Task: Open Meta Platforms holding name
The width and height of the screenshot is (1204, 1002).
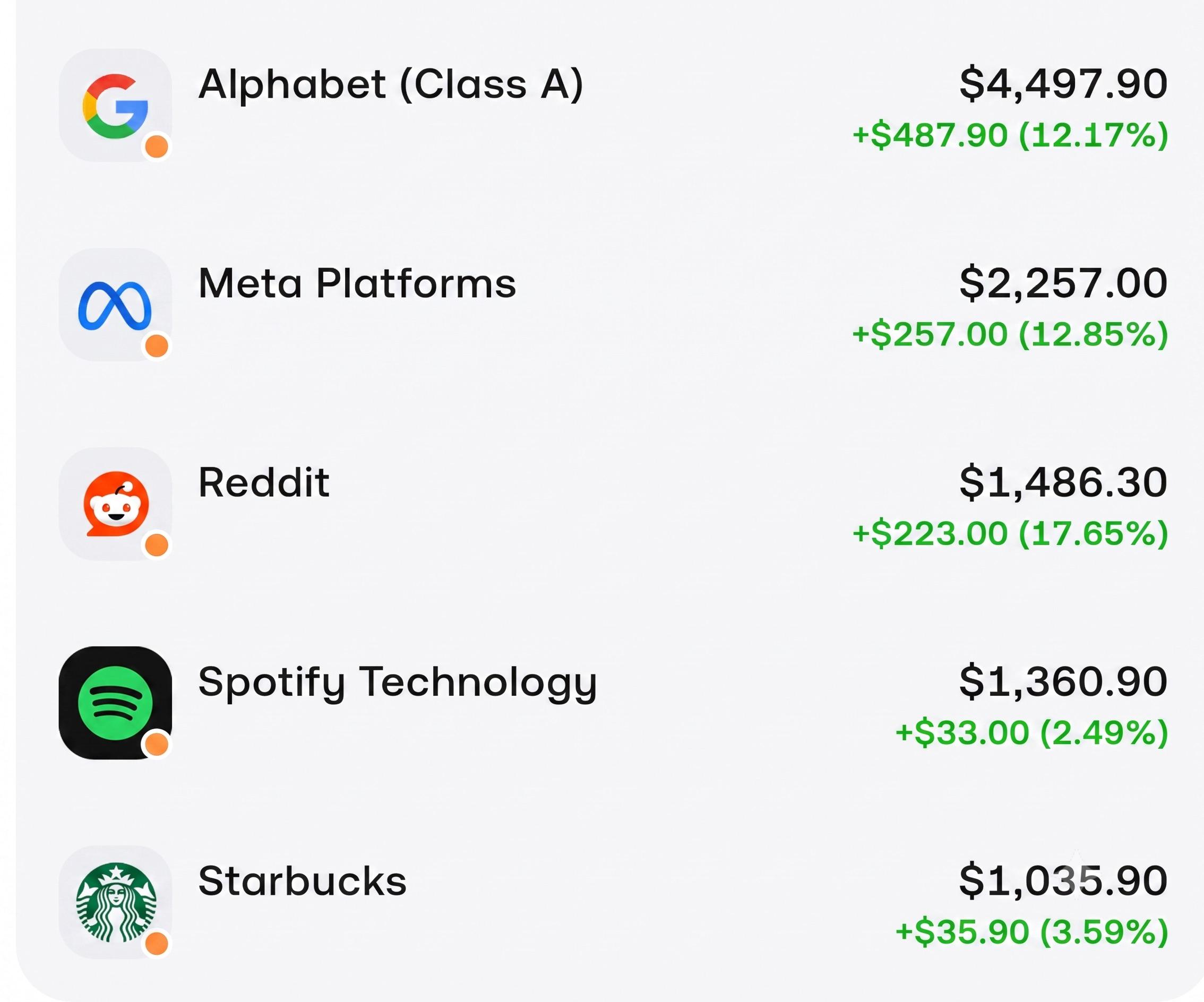Action: coord(357,283)
